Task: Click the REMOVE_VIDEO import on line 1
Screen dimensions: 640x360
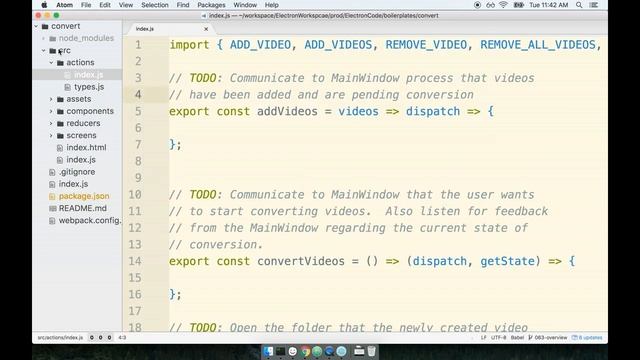Action: pyautogui.click(x=426, y=45)
